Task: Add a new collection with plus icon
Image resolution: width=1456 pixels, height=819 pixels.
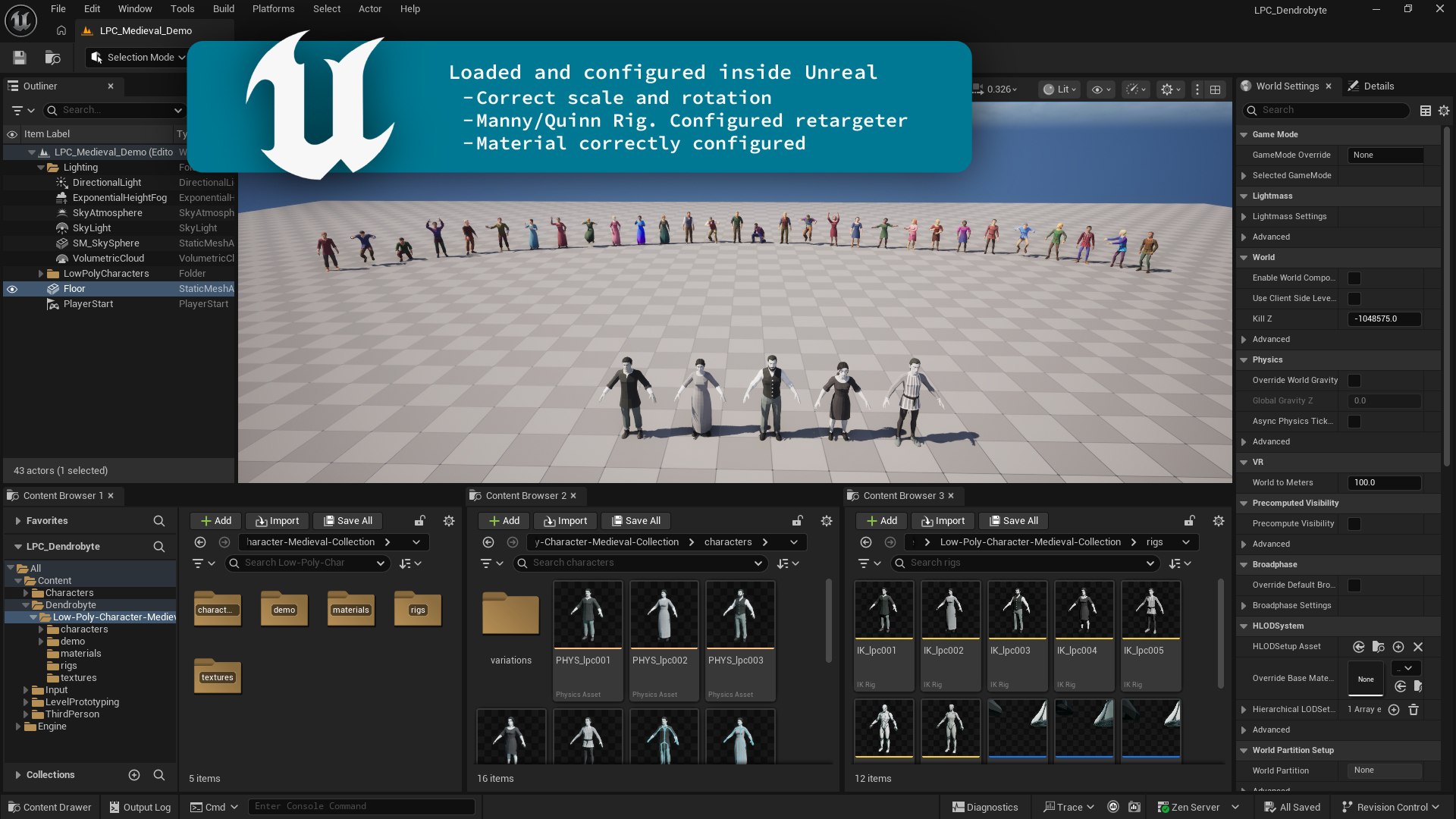Action: click(134, 775)
